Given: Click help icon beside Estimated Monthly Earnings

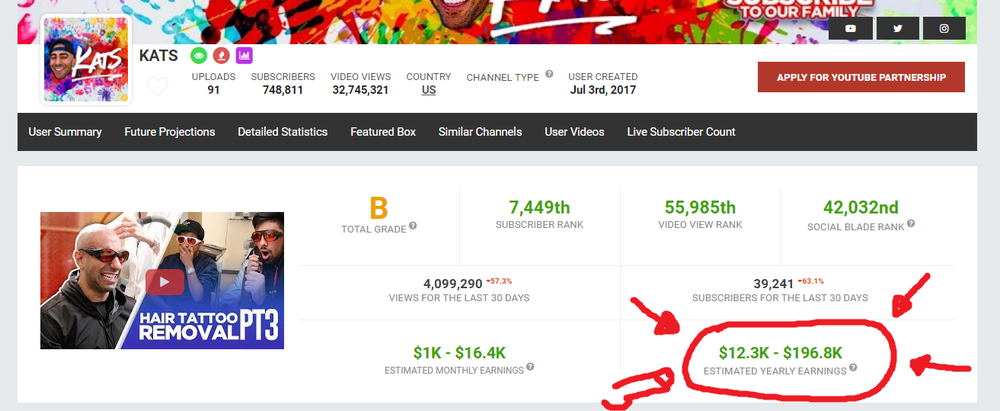Looking at the screenshot, I should (x=530, y=368).
